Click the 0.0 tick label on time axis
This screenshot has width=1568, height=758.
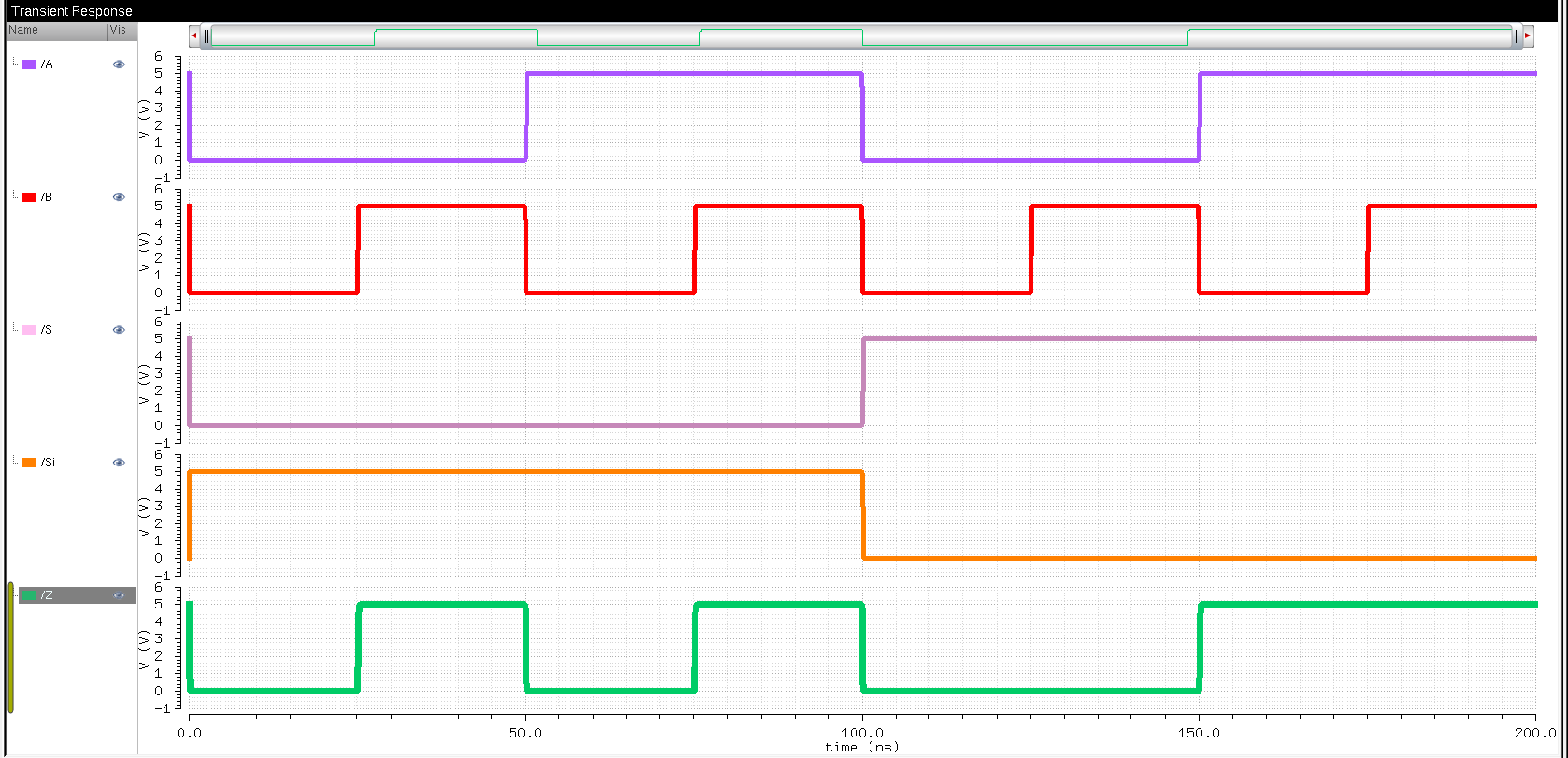tap(189, 733)
